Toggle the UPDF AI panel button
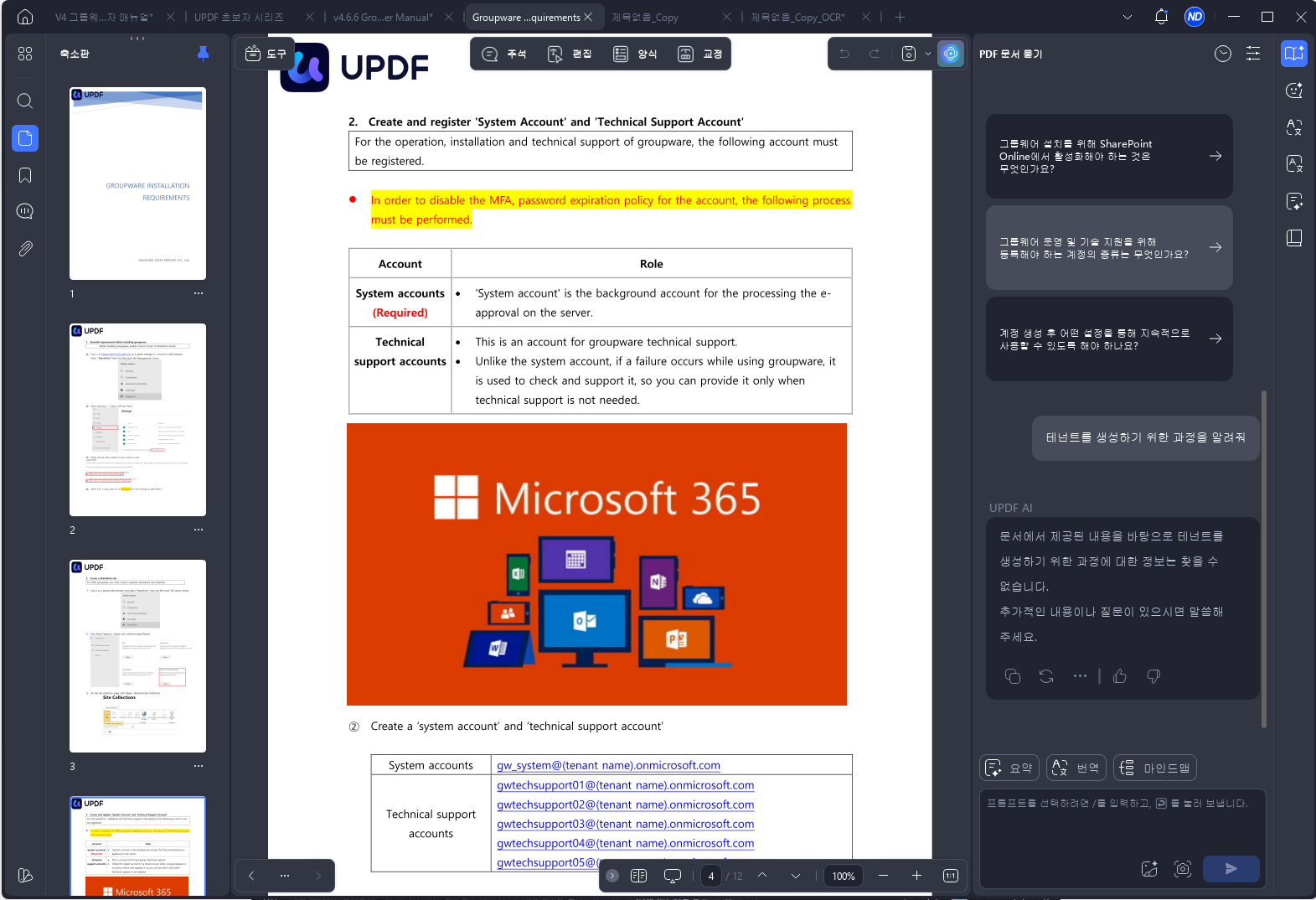The width and height of the screenshot is (1316, 900). point(951,54)
